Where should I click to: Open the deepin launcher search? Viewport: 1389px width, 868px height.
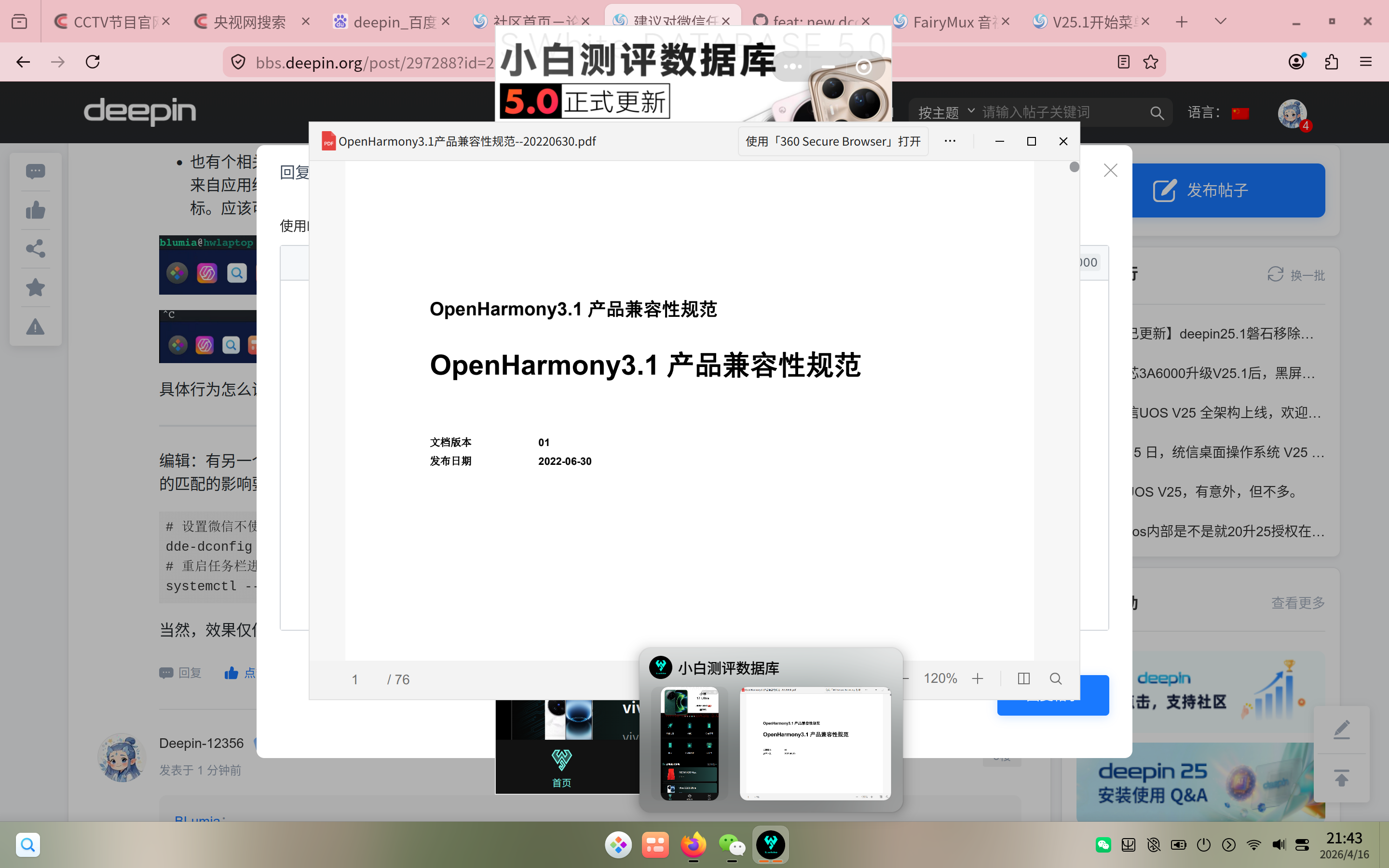[x=28, y=844]
